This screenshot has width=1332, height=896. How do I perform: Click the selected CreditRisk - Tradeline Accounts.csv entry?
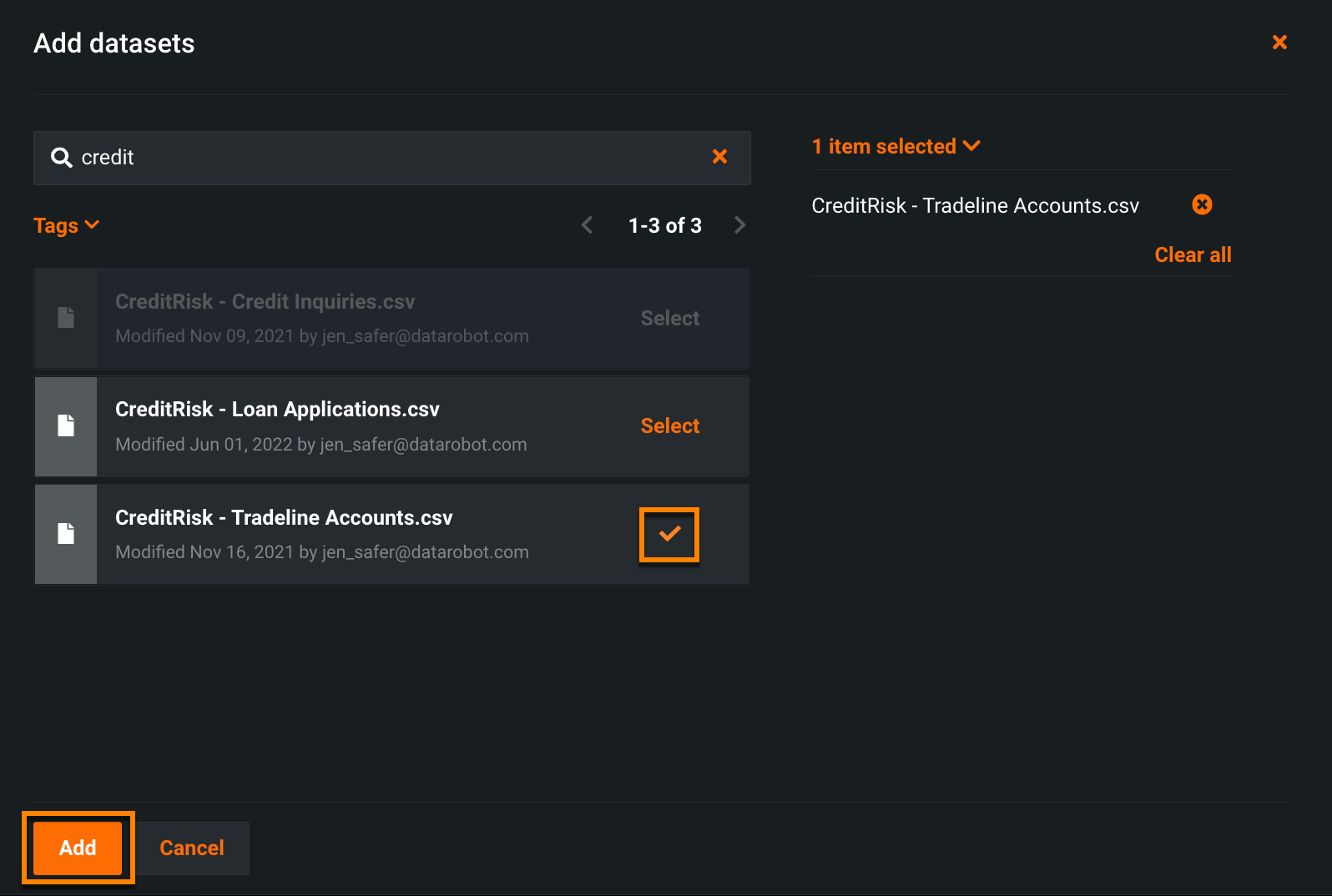point(975,206)
